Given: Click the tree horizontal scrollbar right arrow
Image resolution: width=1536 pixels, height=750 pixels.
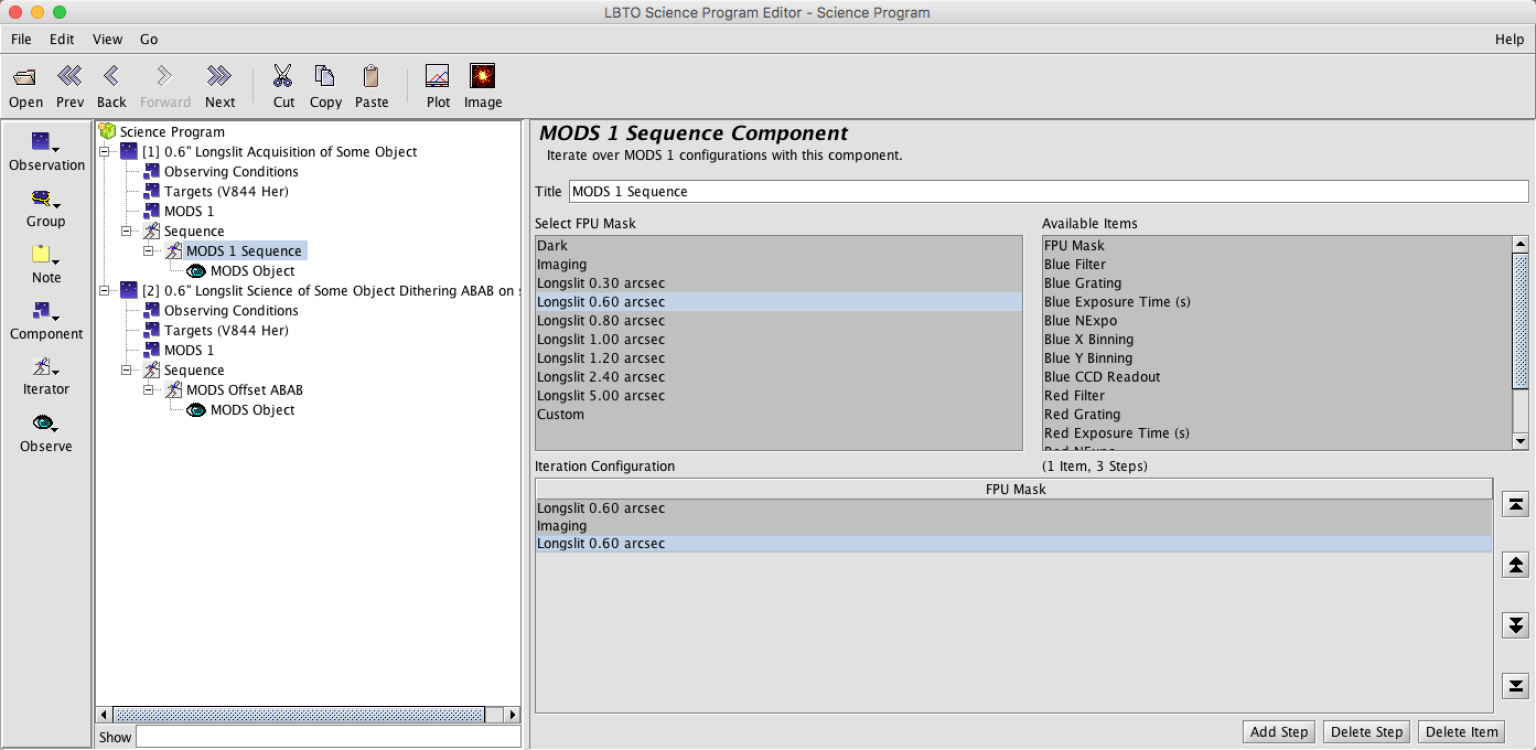Looking at the screenshot, I should 511,714.
